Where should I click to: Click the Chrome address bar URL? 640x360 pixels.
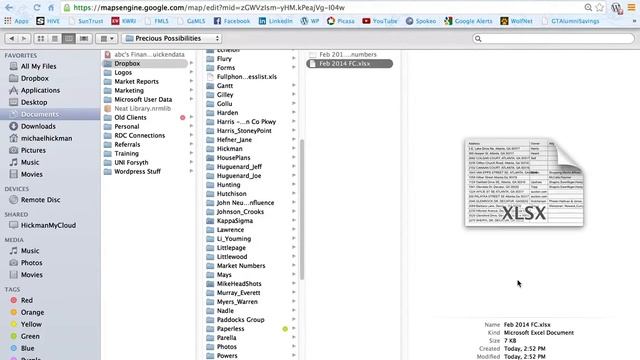[x=209, y=7]
